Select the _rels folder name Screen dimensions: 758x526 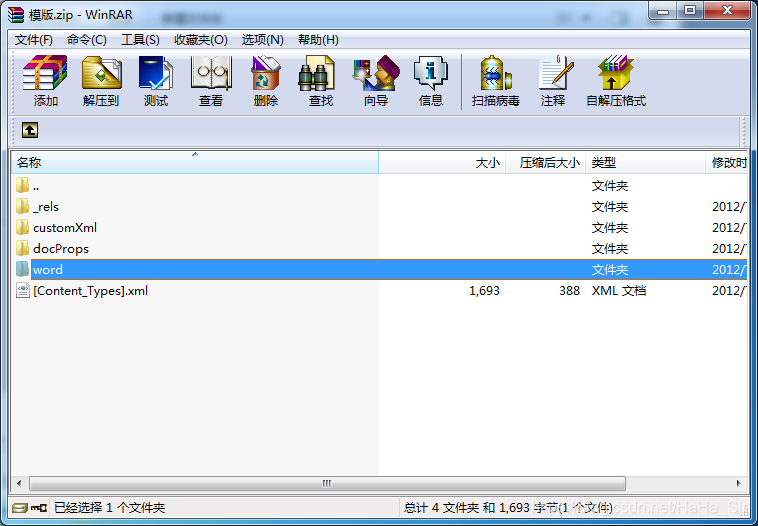click(46, 207)
